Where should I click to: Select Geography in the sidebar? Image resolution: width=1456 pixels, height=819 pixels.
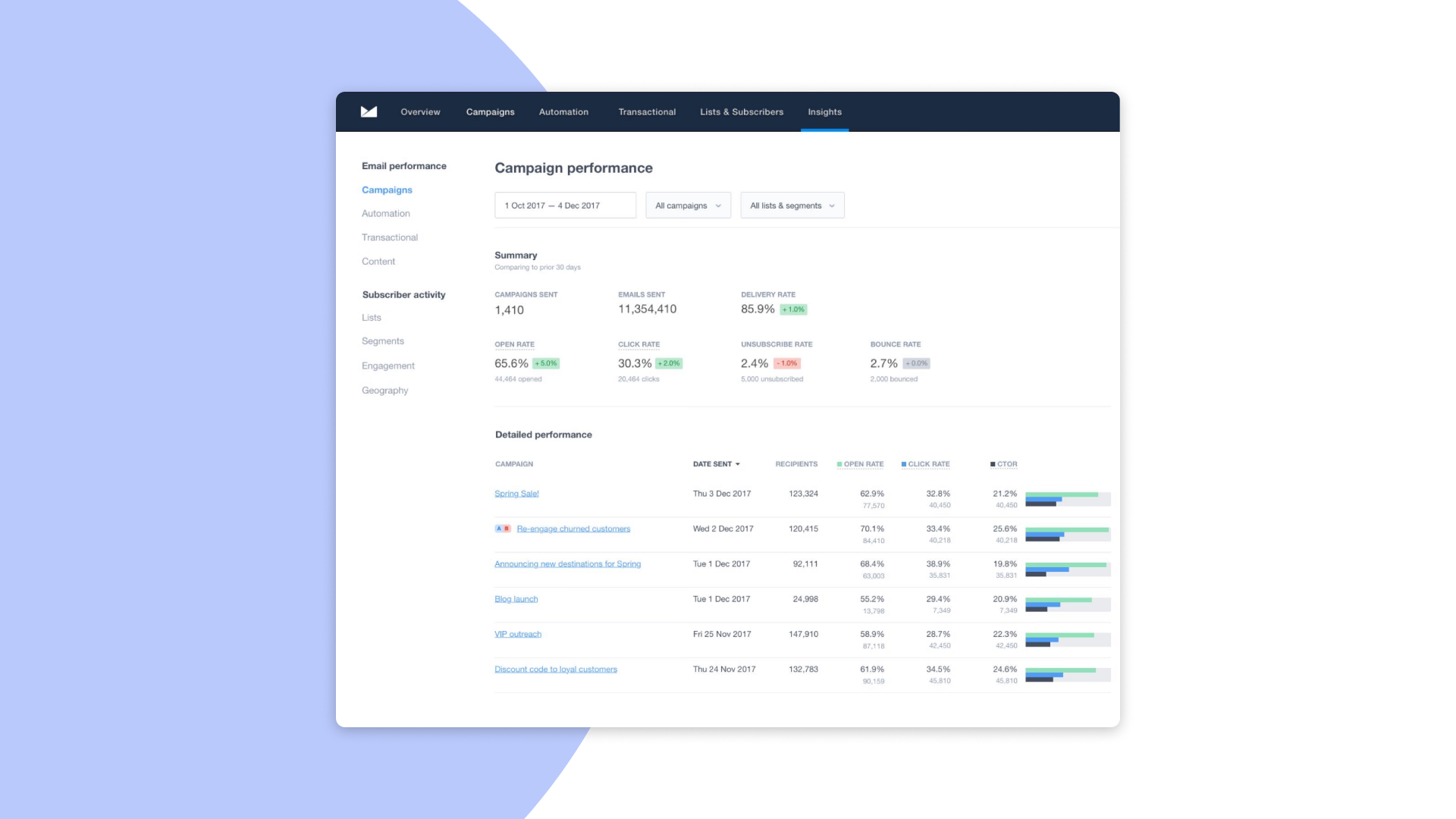click(x=384, y=391)
